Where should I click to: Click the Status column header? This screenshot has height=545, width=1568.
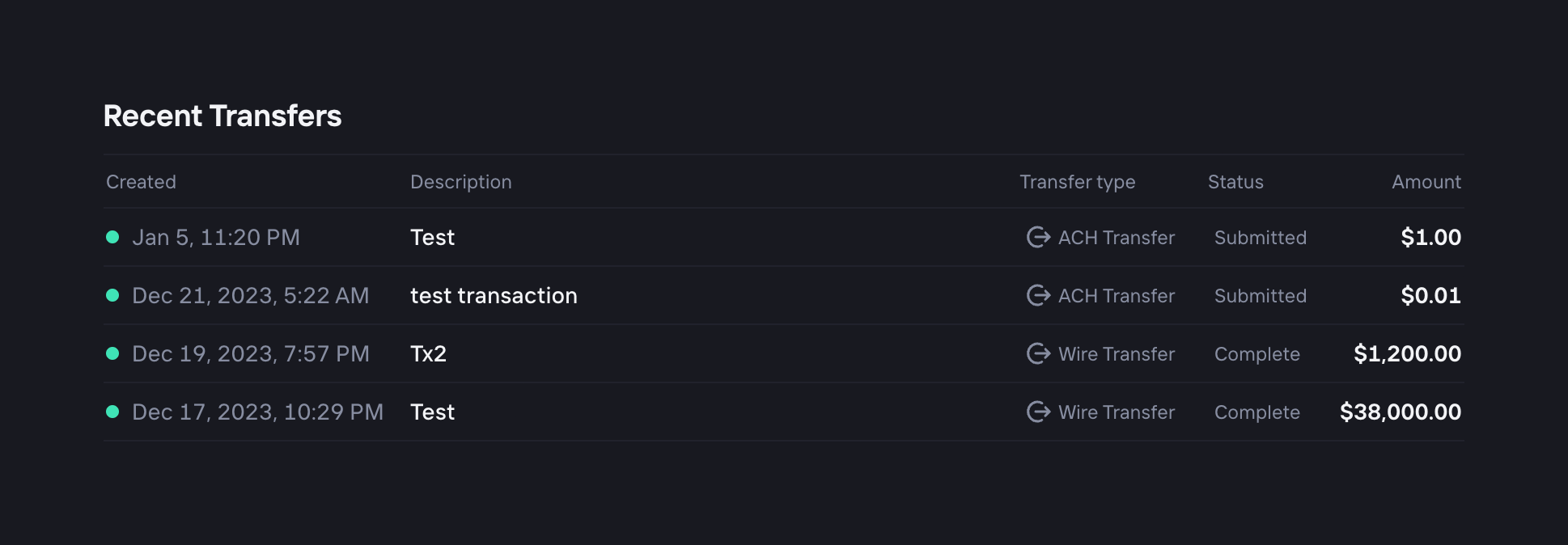[1235, 182]
